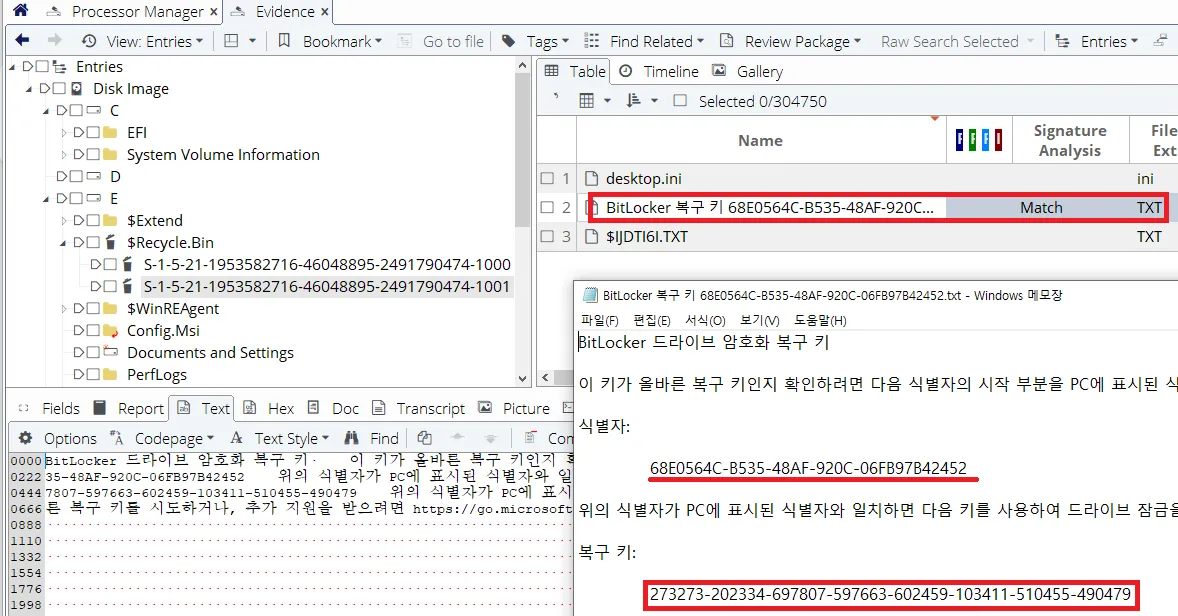Open the View: Entries dropdown
Screen dimensions: 1178x616
(144, 41)
